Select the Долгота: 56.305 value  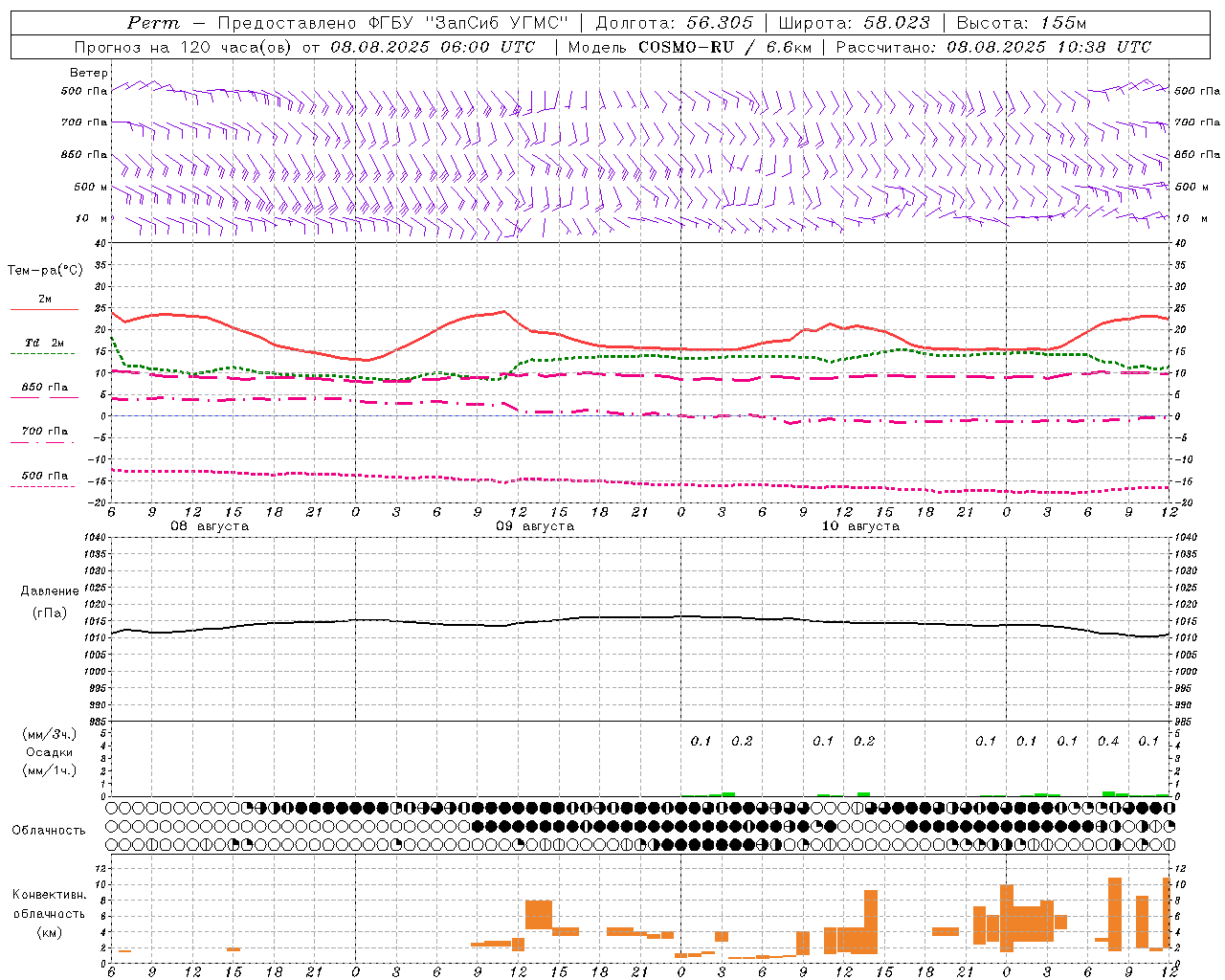675,23
